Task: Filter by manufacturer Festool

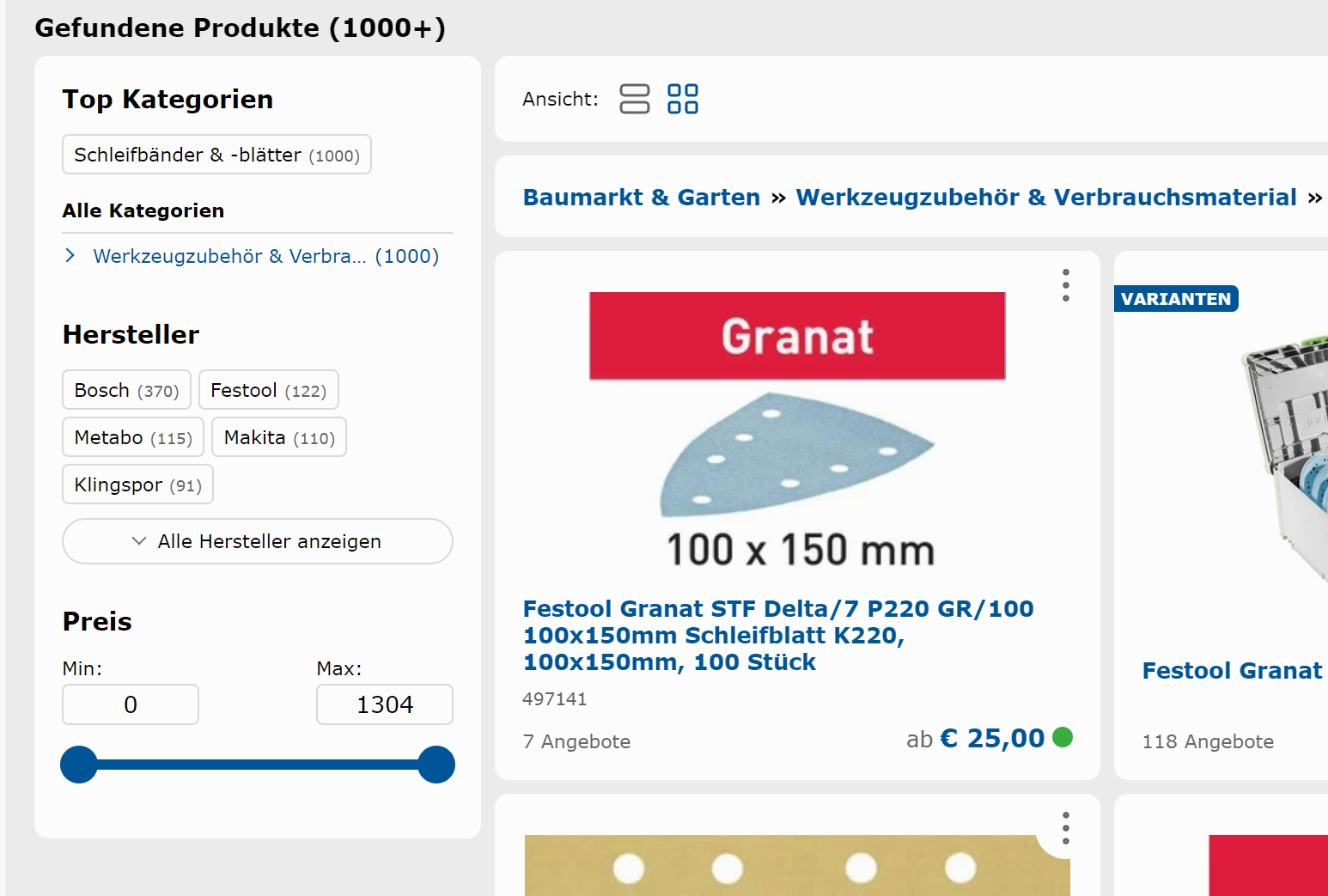Action: click(x=269, y=390)
